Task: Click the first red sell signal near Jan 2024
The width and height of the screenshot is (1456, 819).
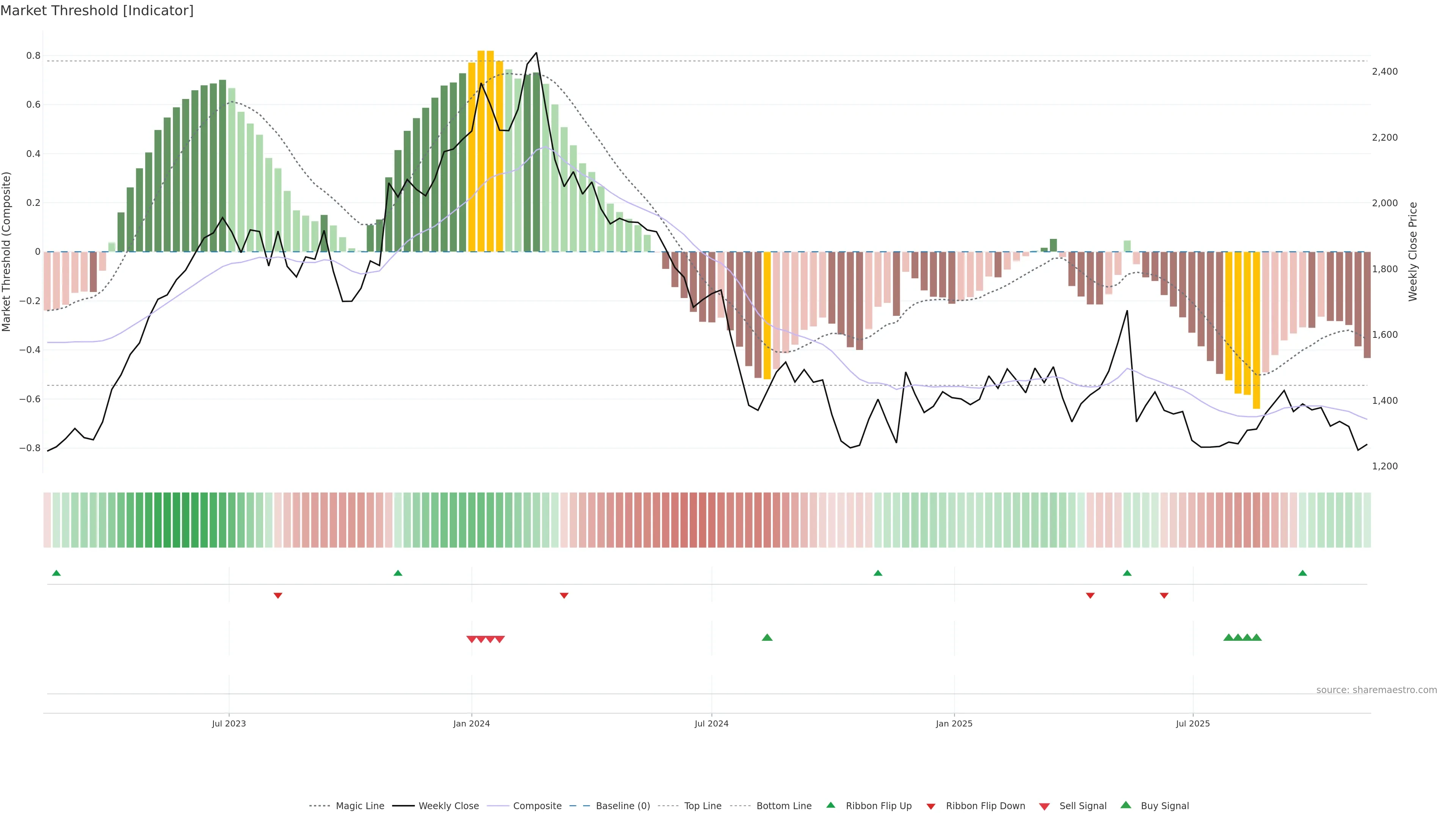Action: (x=471, y=639)
